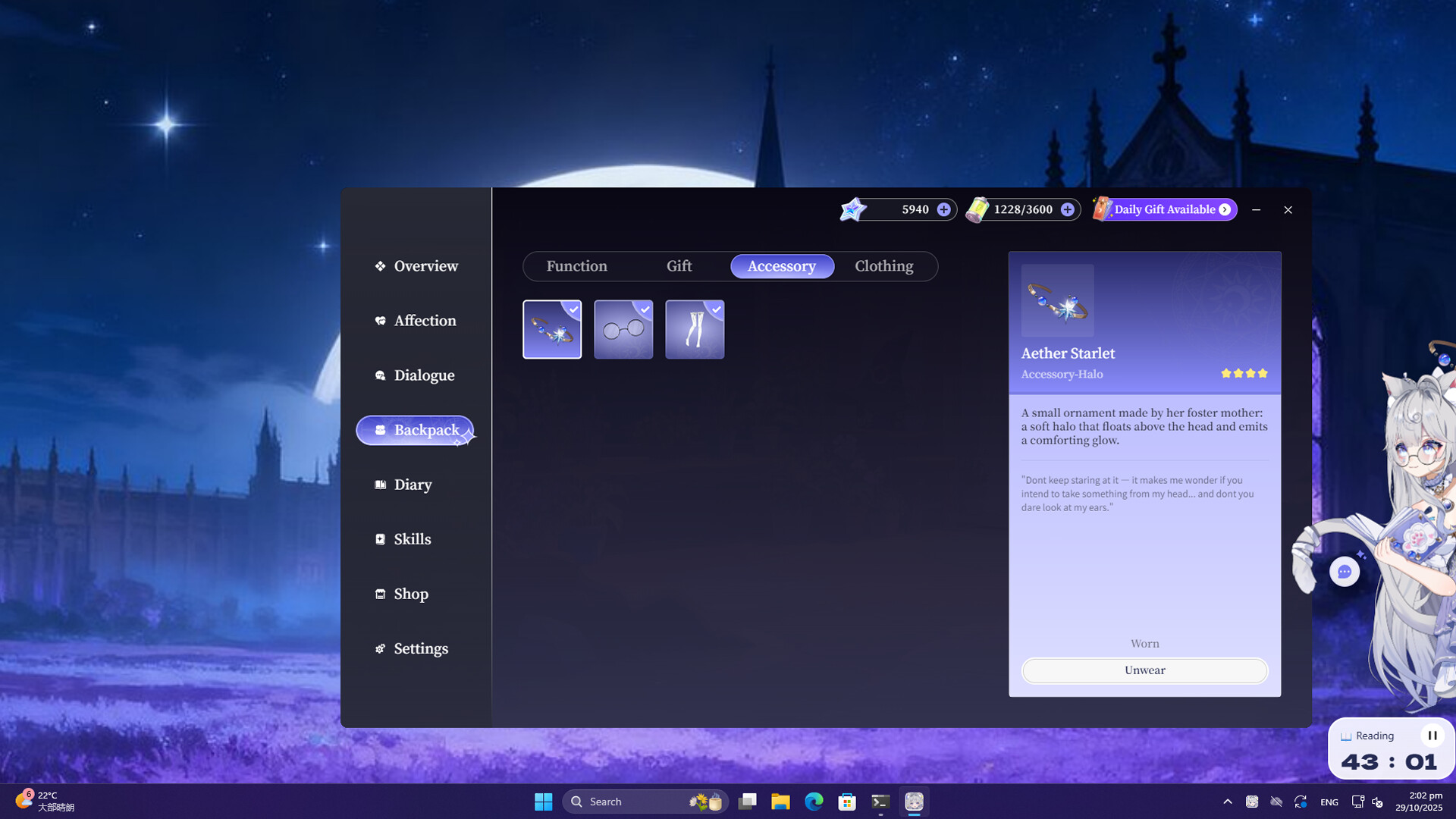This screenshot has width=1456, height=819.
Task: Select the Gift tab
Action: (x=679, y=266)
